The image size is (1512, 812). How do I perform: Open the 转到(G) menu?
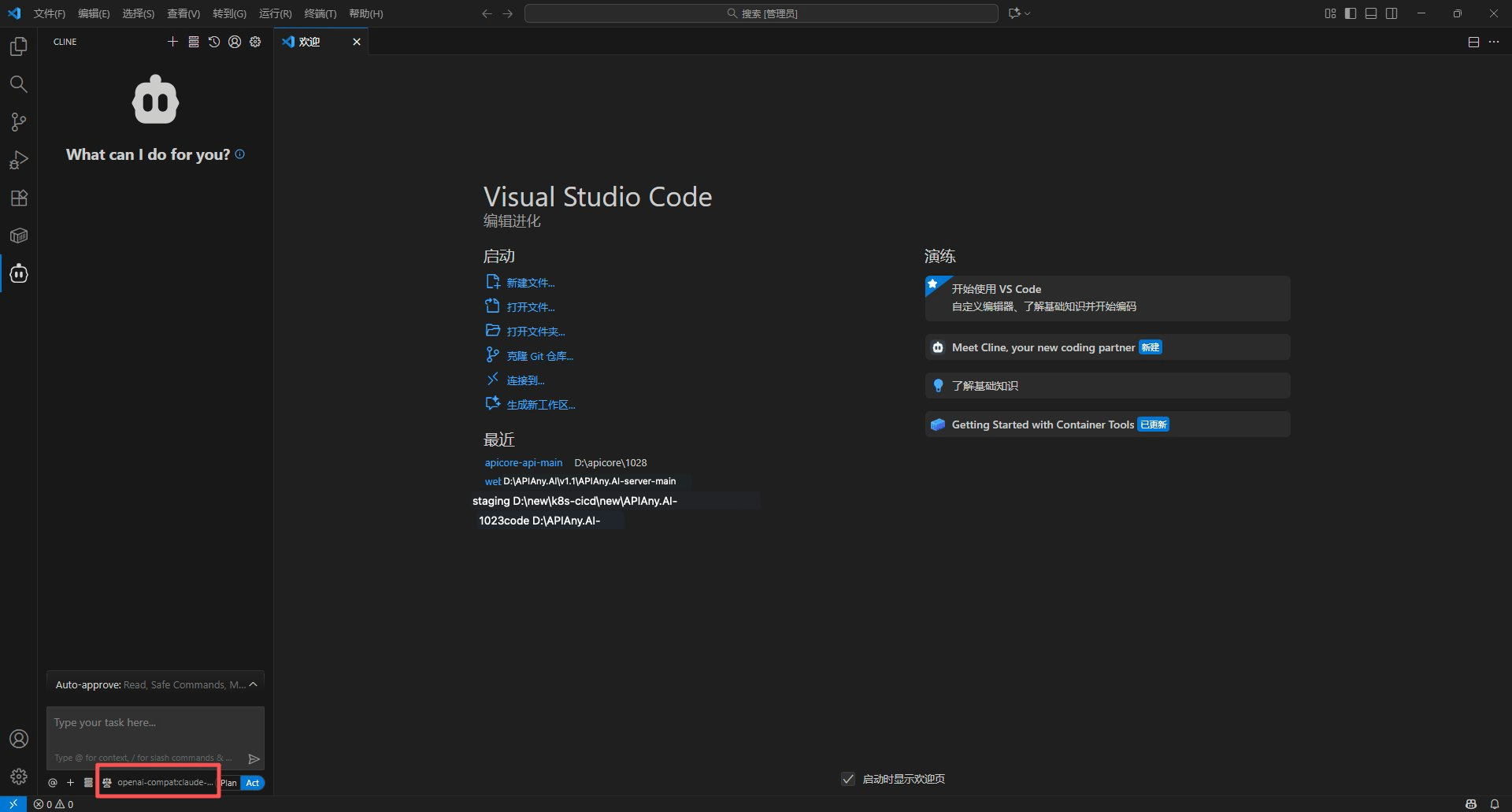229,13
